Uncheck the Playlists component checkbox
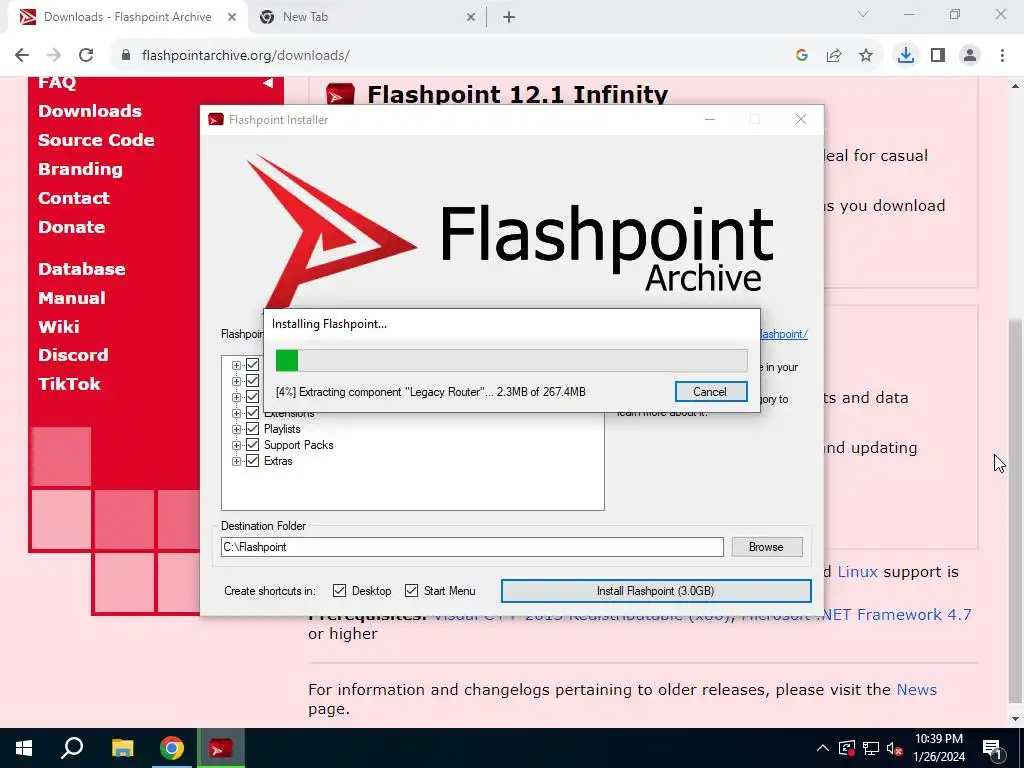This screenshot has width=1024, height=768. [252, 429]
